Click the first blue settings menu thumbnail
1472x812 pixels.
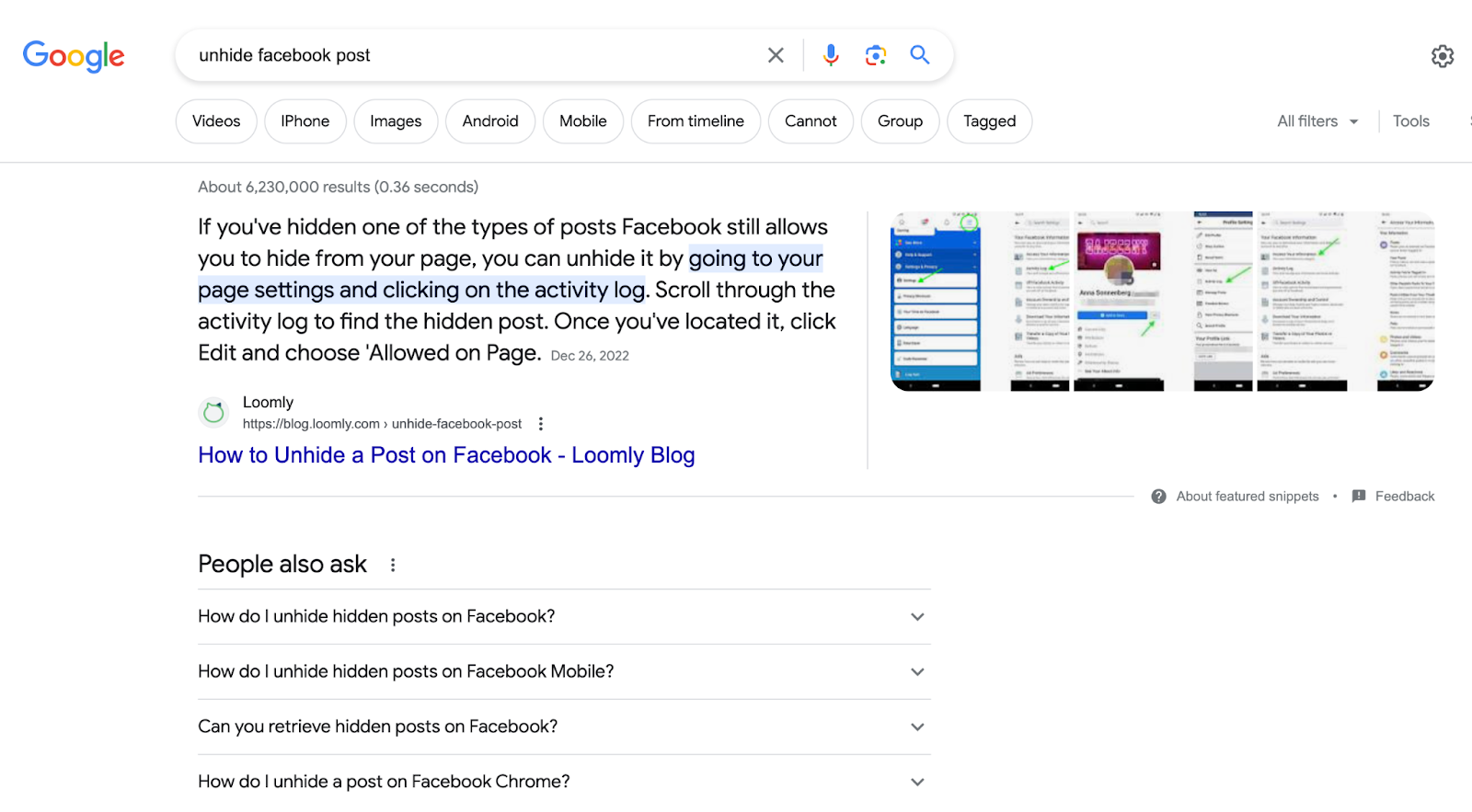coord(936,302)
